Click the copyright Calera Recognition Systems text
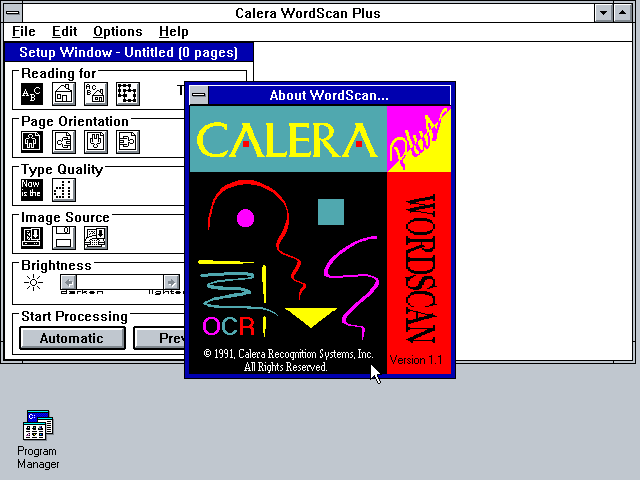 pos(288,353)
